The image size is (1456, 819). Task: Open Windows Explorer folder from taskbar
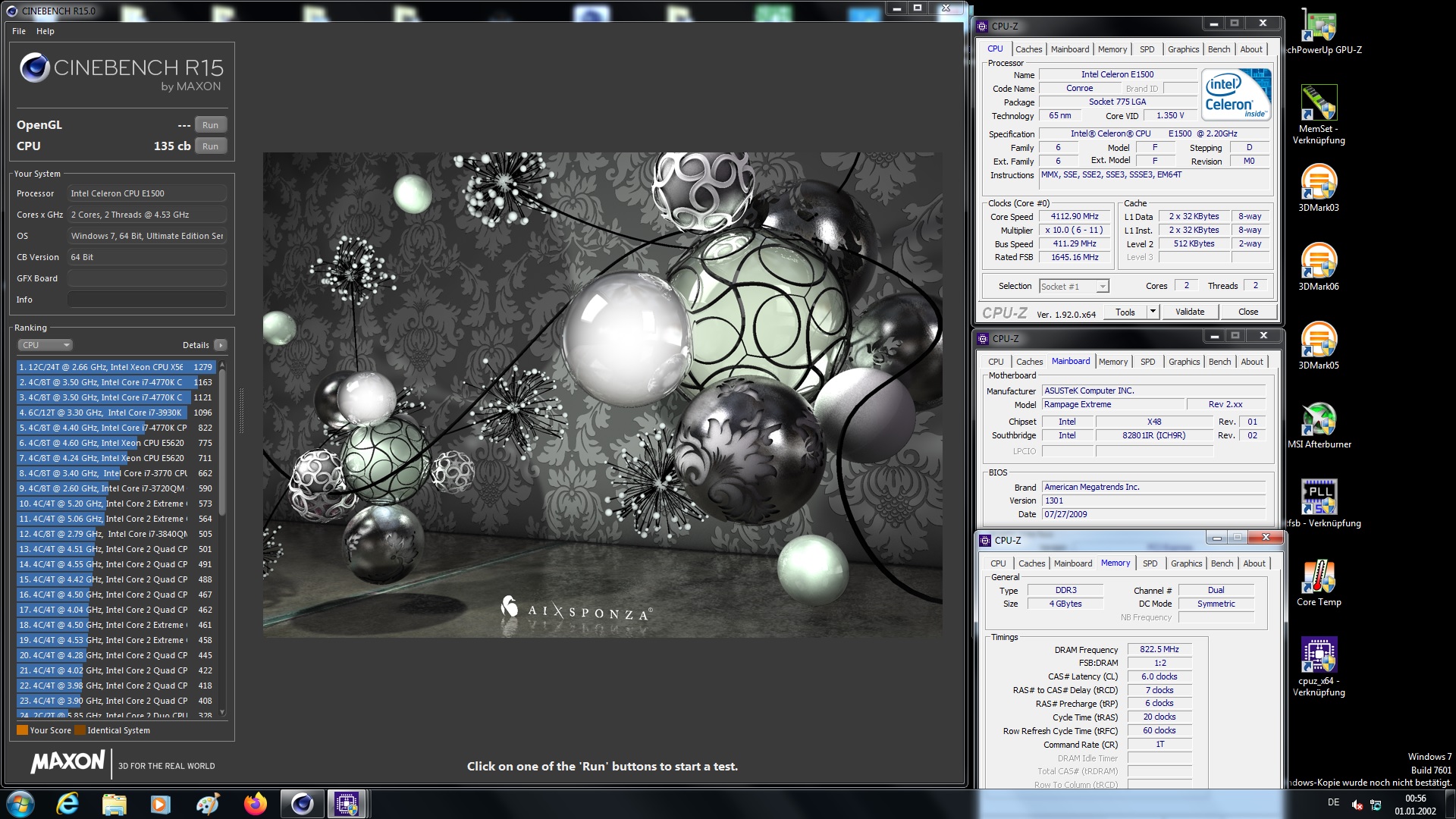114,804
